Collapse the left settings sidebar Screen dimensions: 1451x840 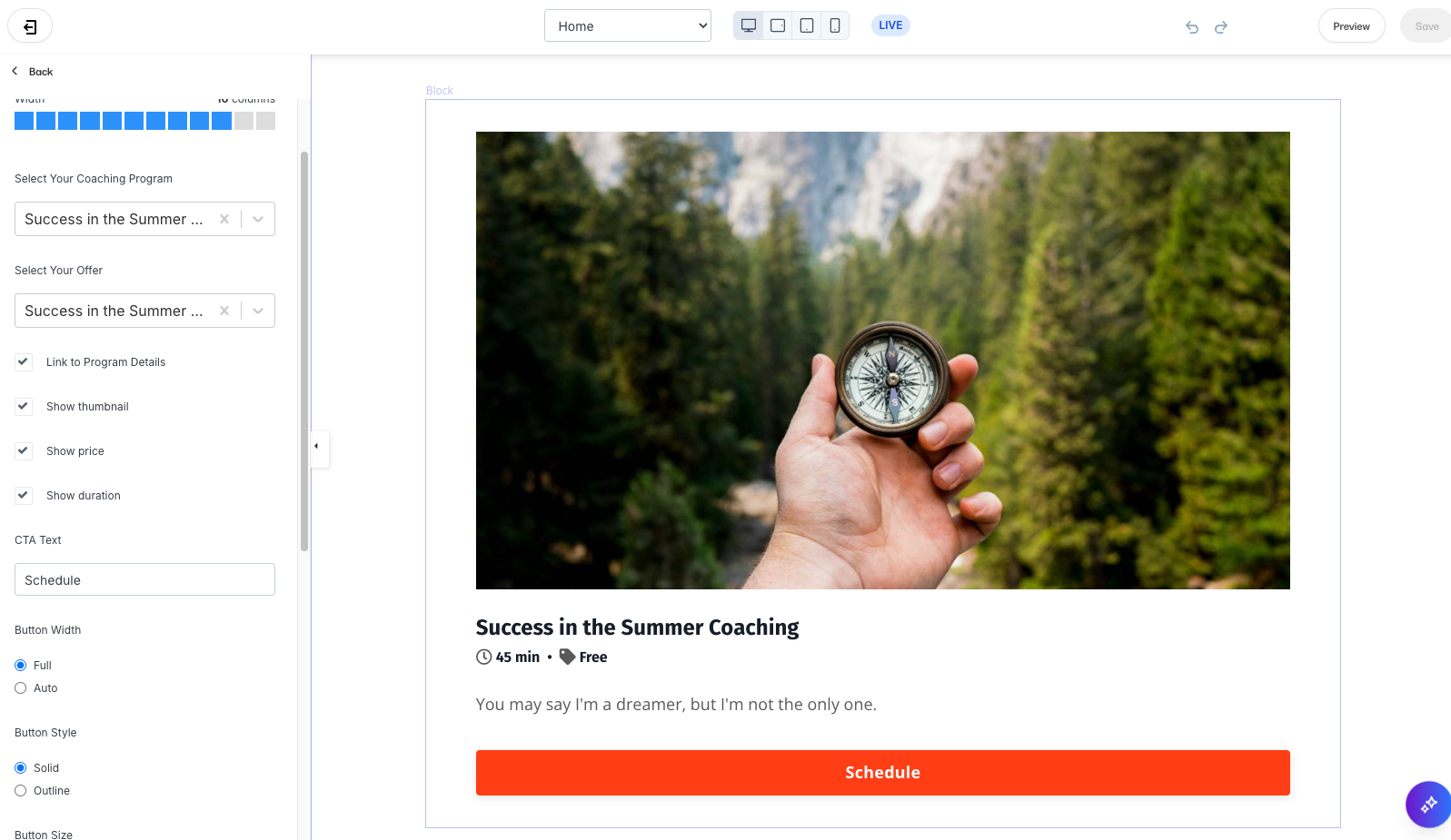pos(317,447)
